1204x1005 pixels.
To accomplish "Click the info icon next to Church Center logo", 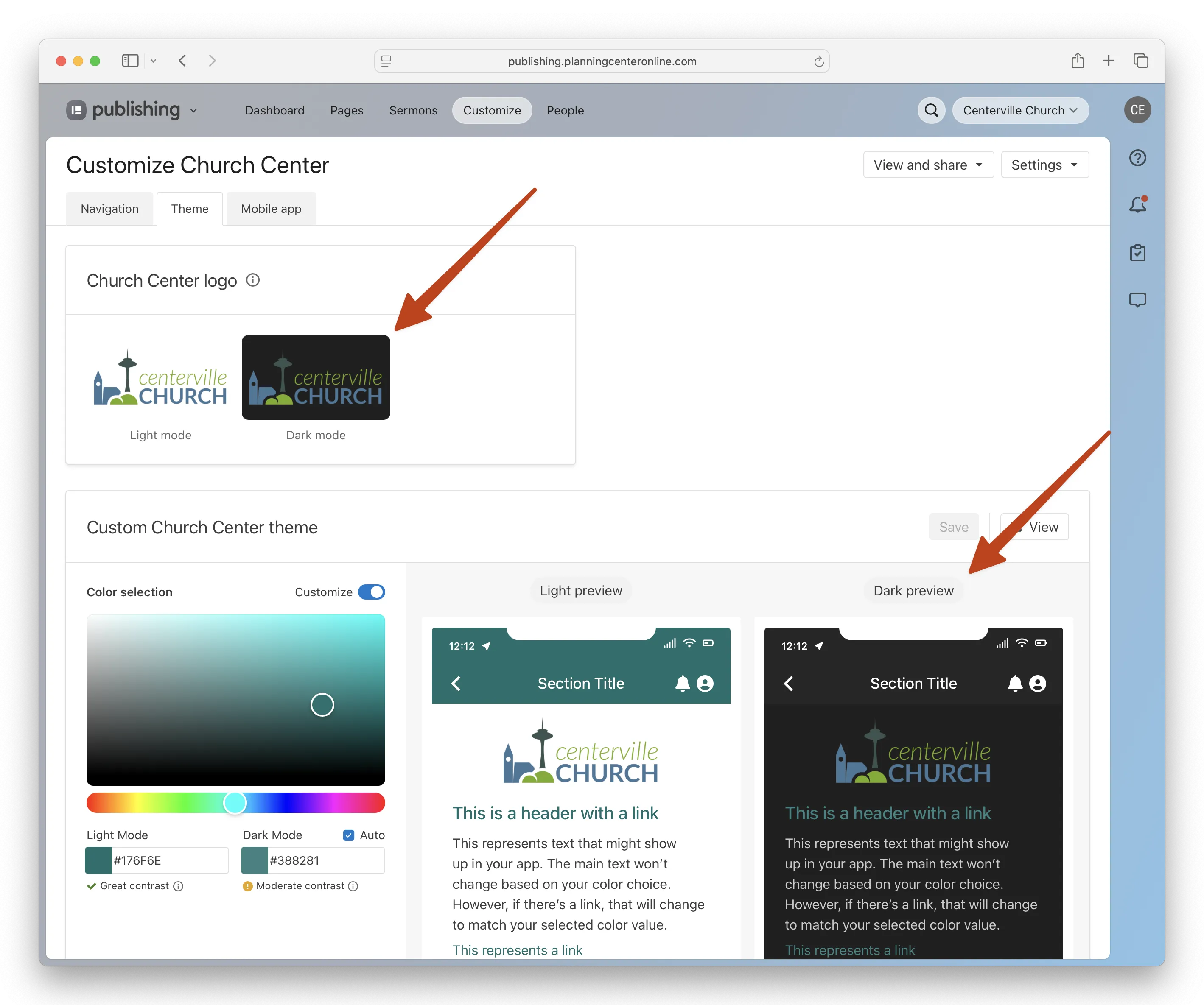I will tap(253, 280).
